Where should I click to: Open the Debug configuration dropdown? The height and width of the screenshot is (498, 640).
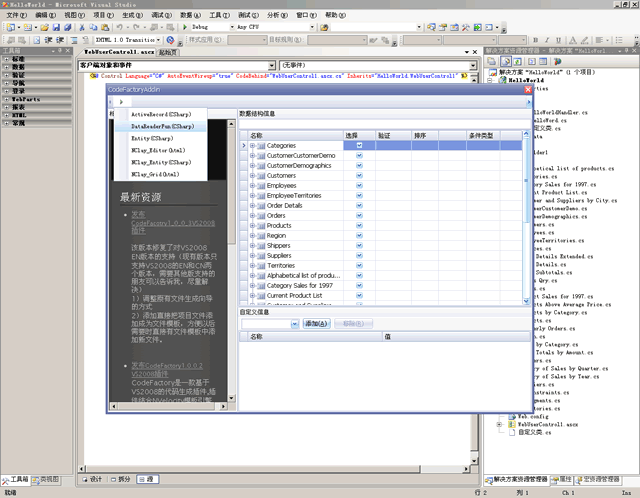coord(233,27)
